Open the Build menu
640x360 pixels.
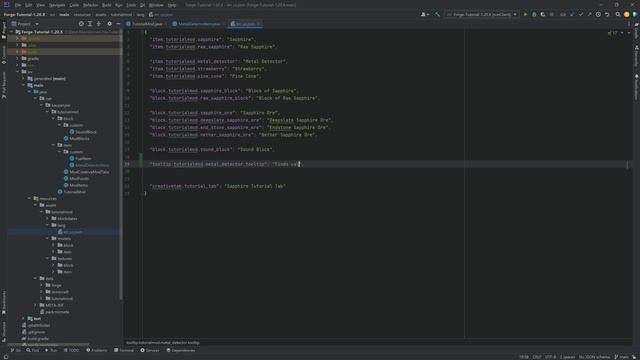[107, 5]
